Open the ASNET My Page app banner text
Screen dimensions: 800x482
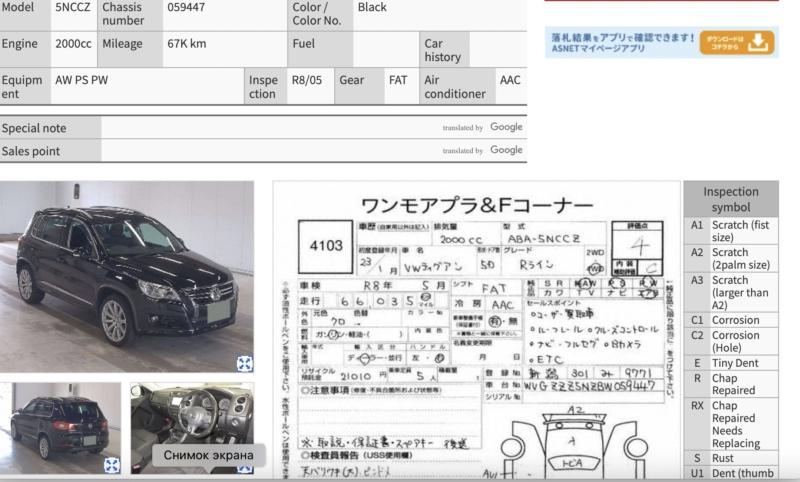pyautogui.click(x=622, y=42)
